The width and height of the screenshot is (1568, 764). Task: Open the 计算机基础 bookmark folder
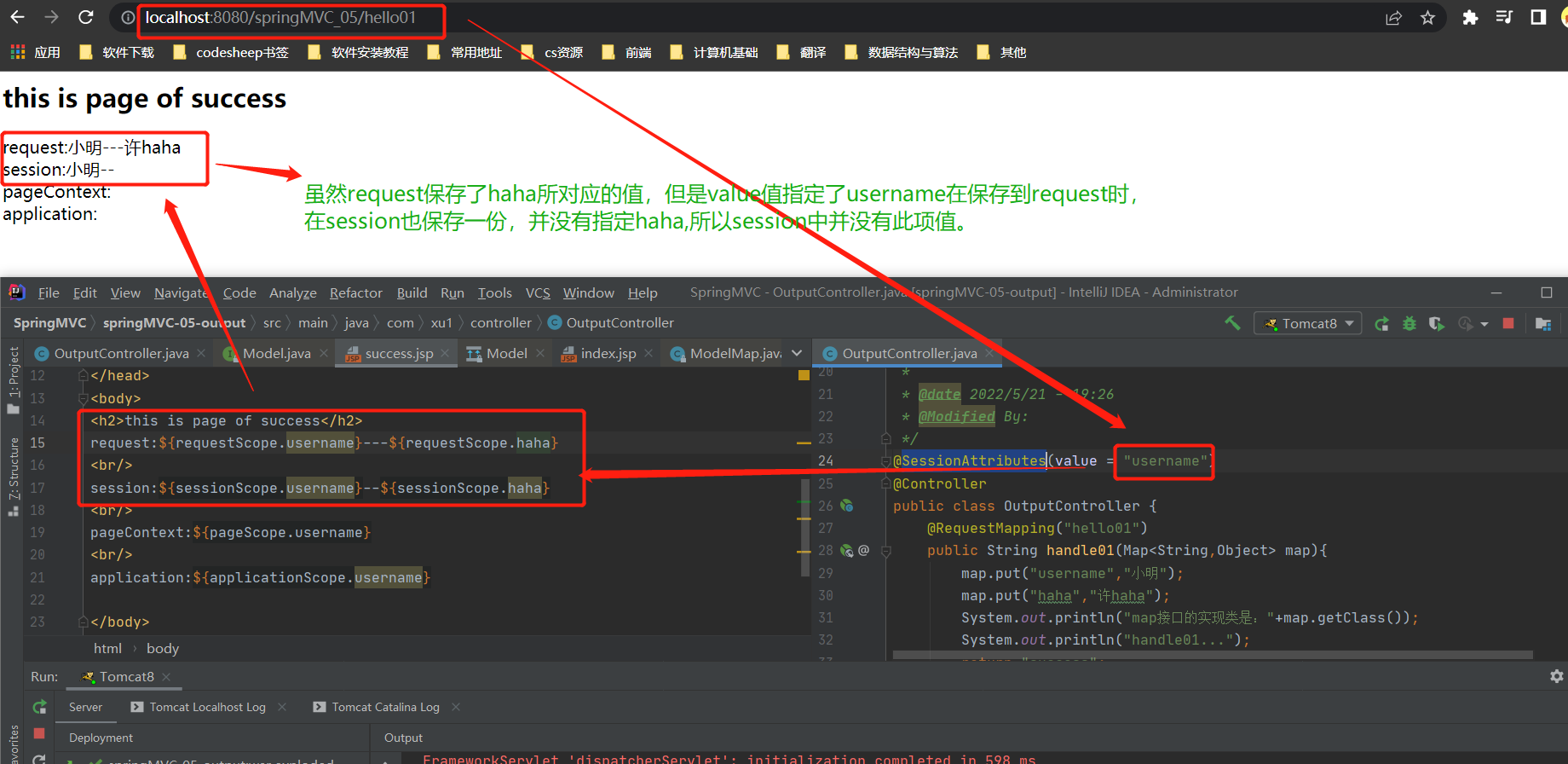pyautogui.click(x=714, y=52)
